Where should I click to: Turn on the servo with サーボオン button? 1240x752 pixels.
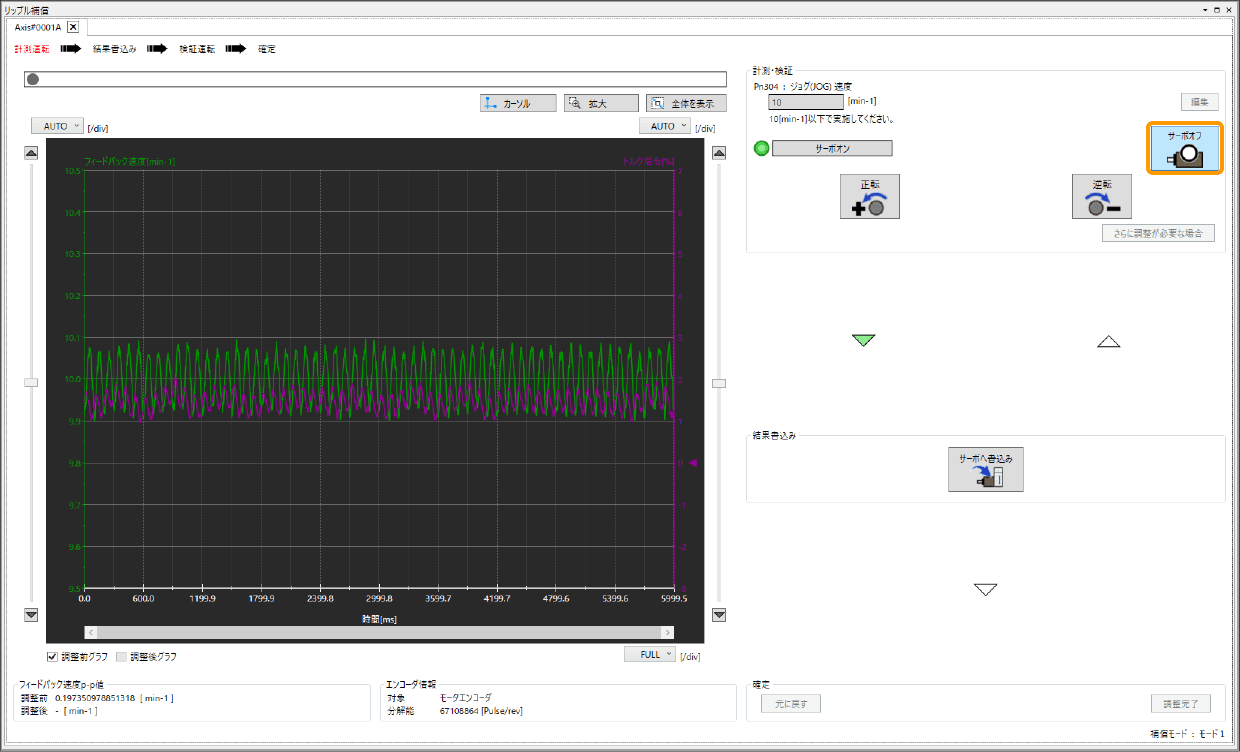[832, 148]
